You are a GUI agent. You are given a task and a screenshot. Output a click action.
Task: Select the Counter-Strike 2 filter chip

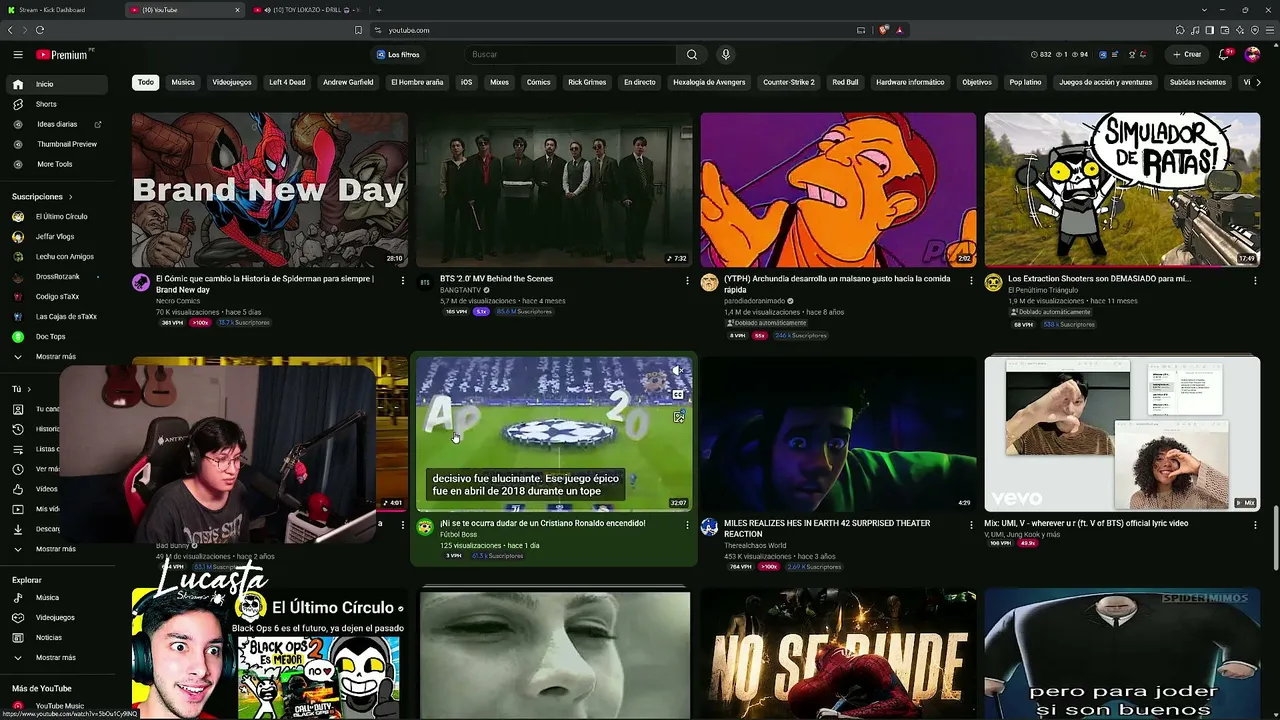click(x=789, y=82)
